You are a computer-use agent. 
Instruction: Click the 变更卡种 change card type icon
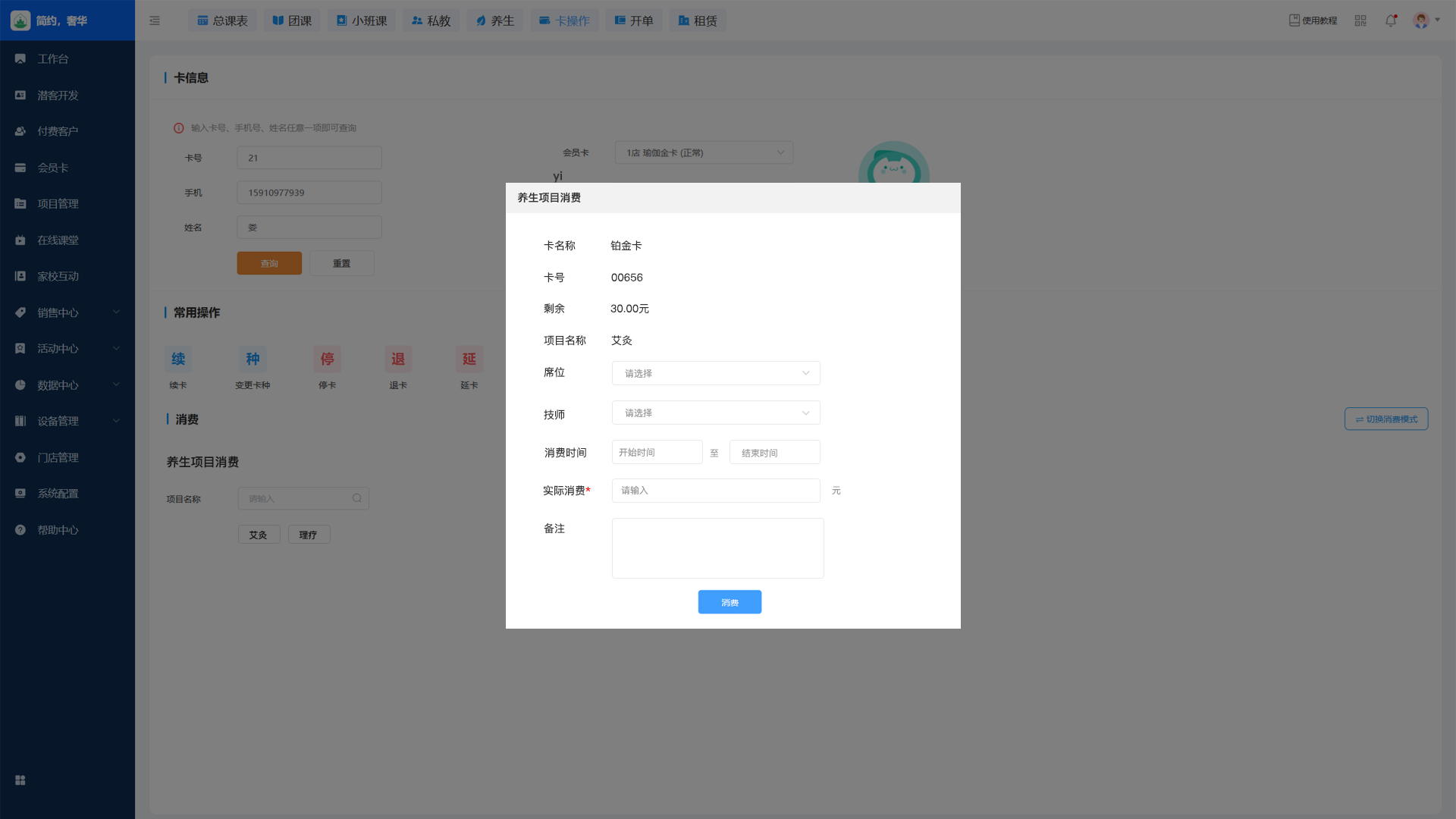(x=253, y=359)
